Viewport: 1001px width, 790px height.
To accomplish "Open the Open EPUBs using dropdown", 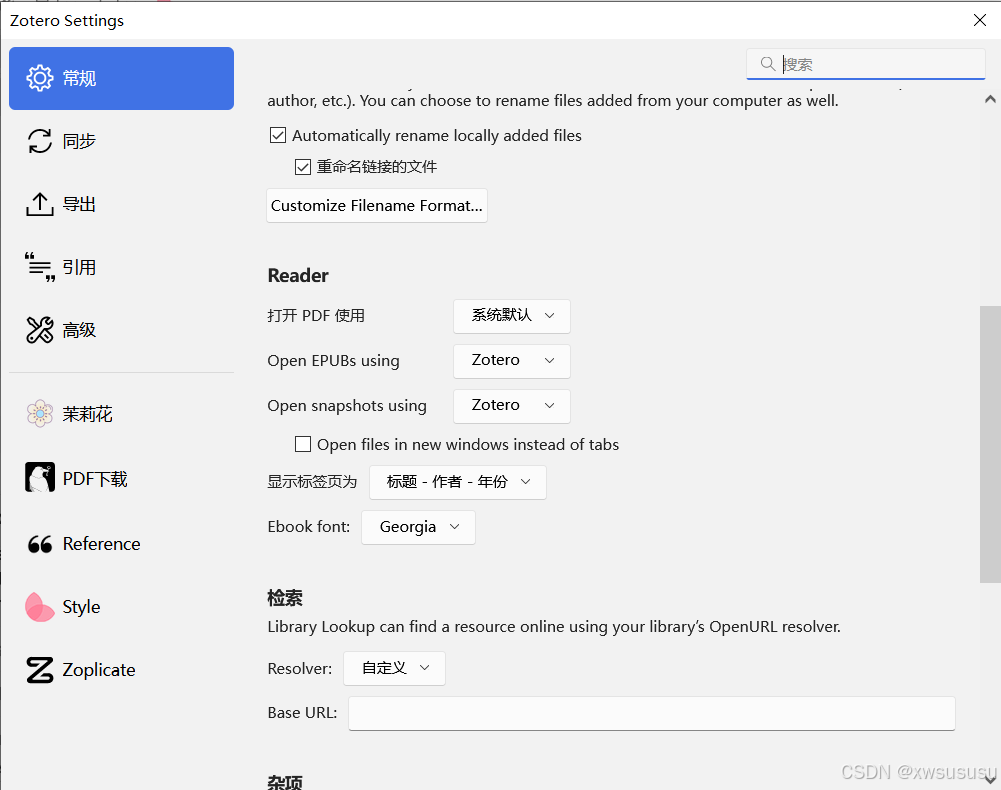I will click(x=511, y=361).
